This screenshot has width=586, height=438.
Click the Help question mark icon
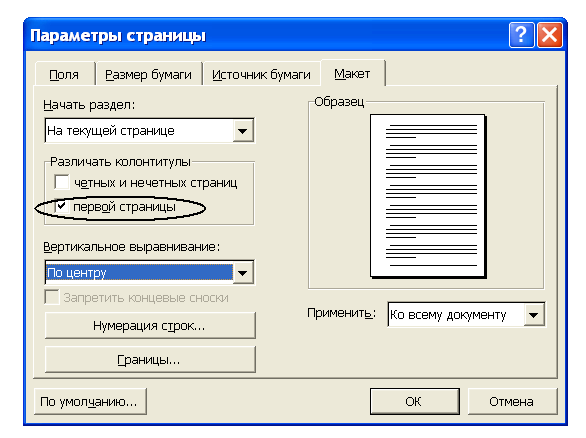[x=521, y=35]
